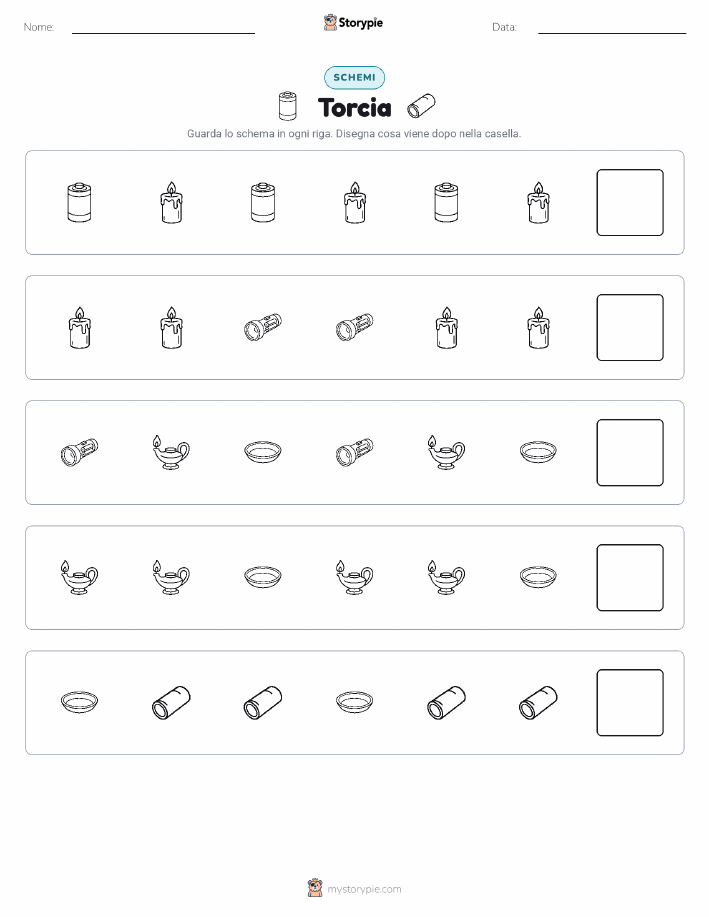
Task: Click the first candle in row two
Action: pyautogui.click(x=79, y=328)
